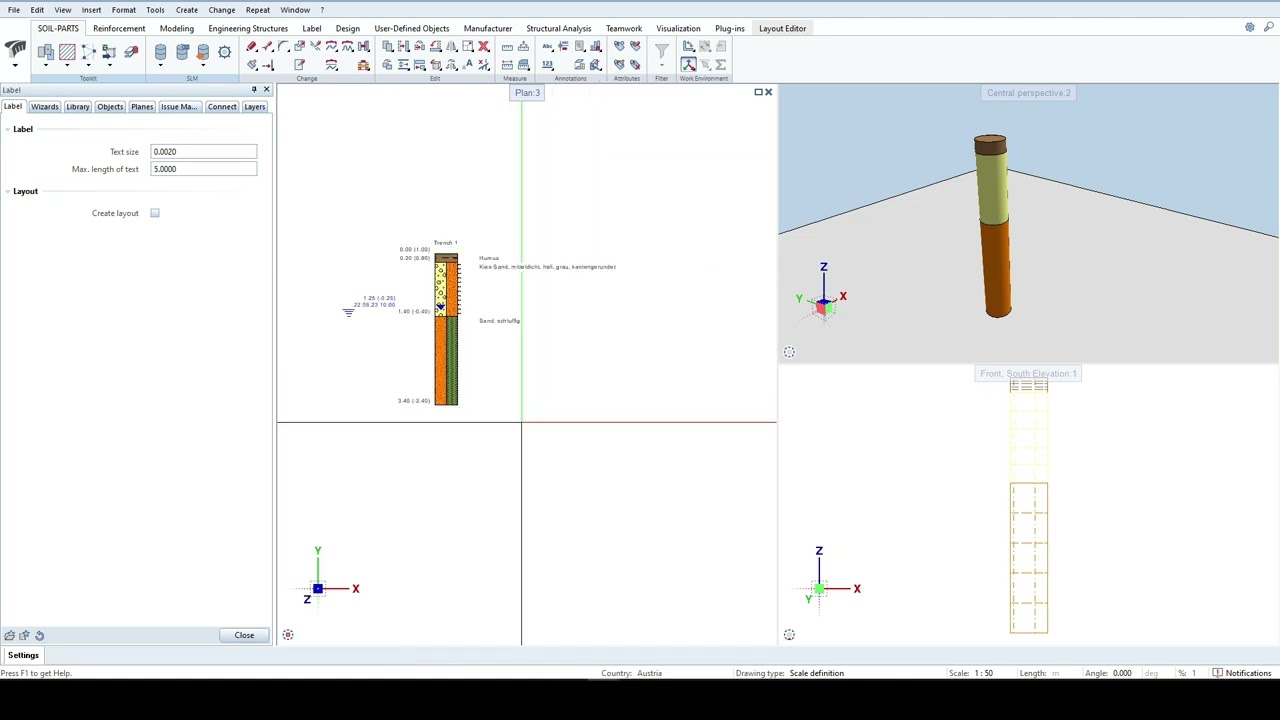Close the Label panel with X
The height and width of the screenshot is (720, 1280).
(x=266, y=90)
